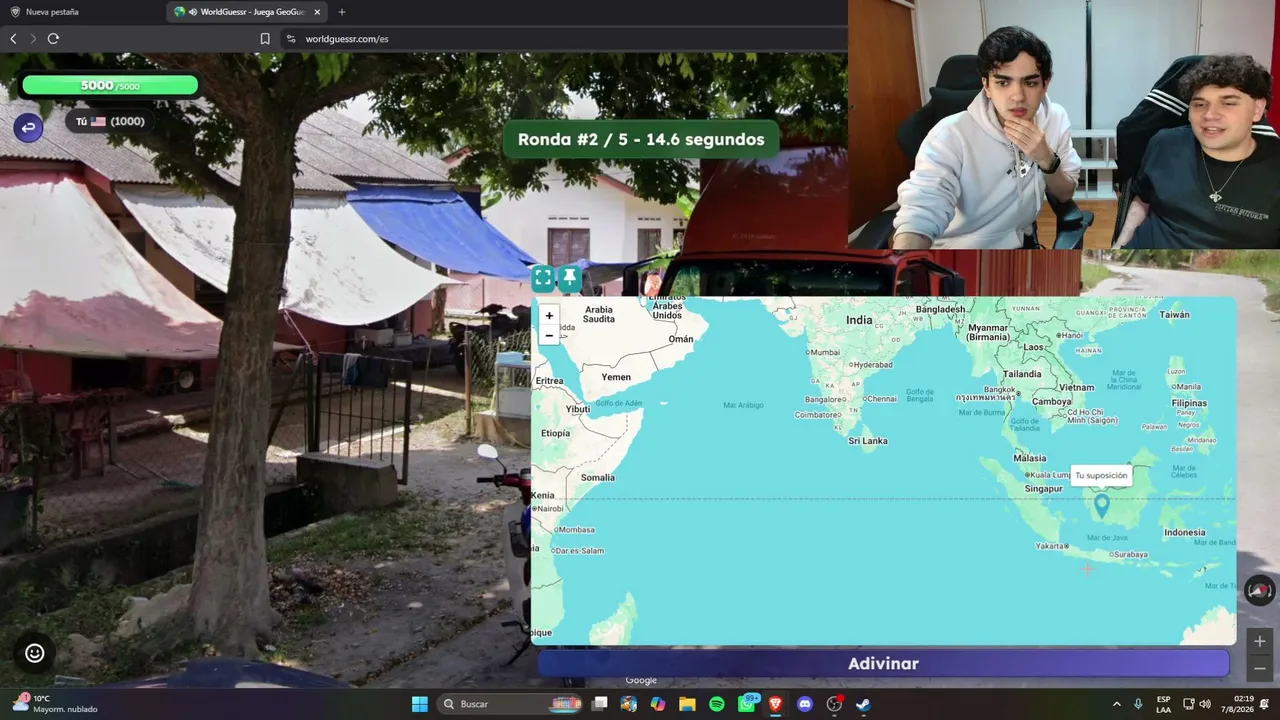Open the volume tray icon
This screenshot has height=720, width=1280.
(1205, 704)
